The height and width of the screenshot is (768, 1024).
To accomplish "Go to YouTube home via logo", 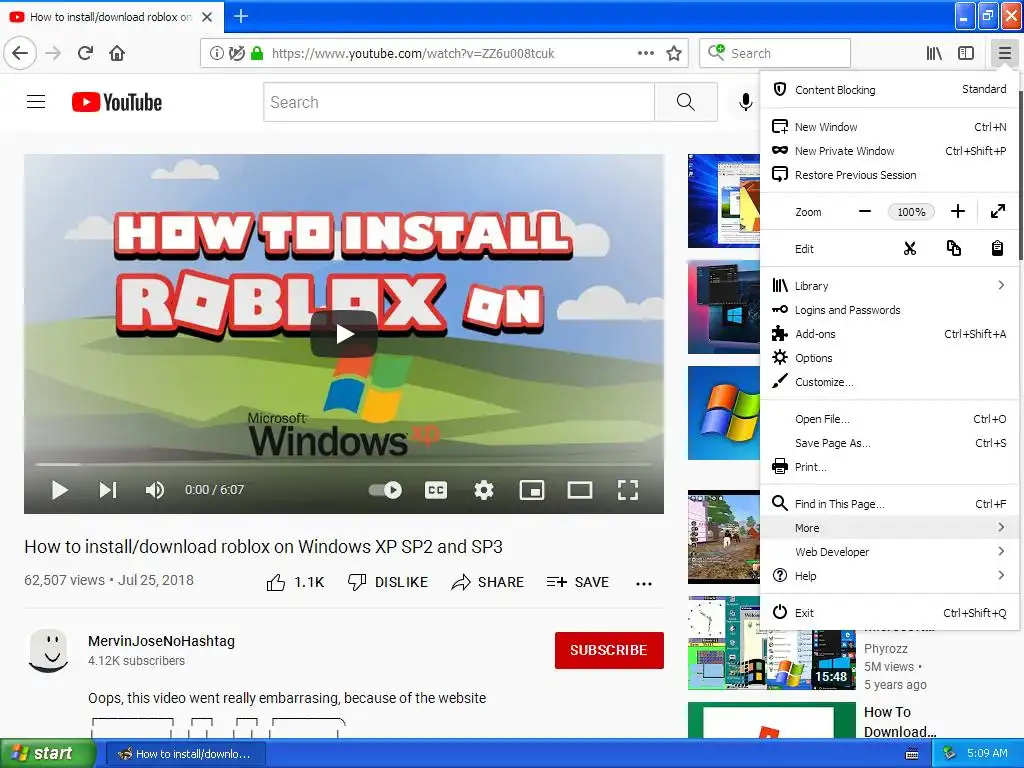I will (x=117, y=102).
